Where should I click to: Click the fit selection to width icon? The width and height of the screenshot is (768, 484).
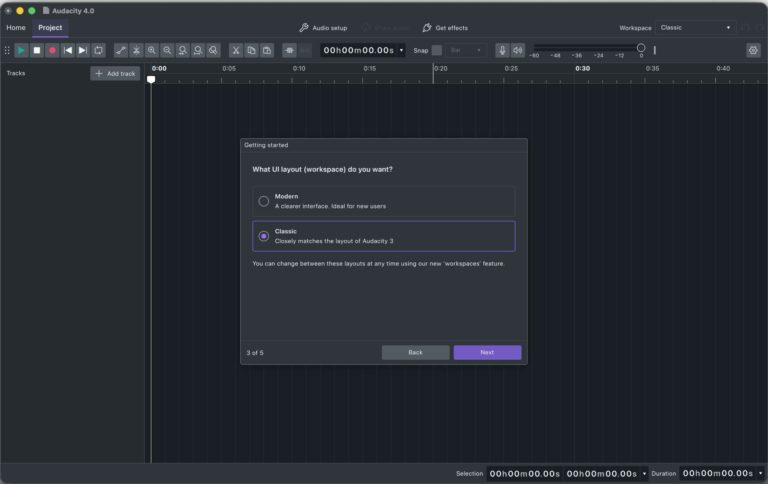click(182, 50)
